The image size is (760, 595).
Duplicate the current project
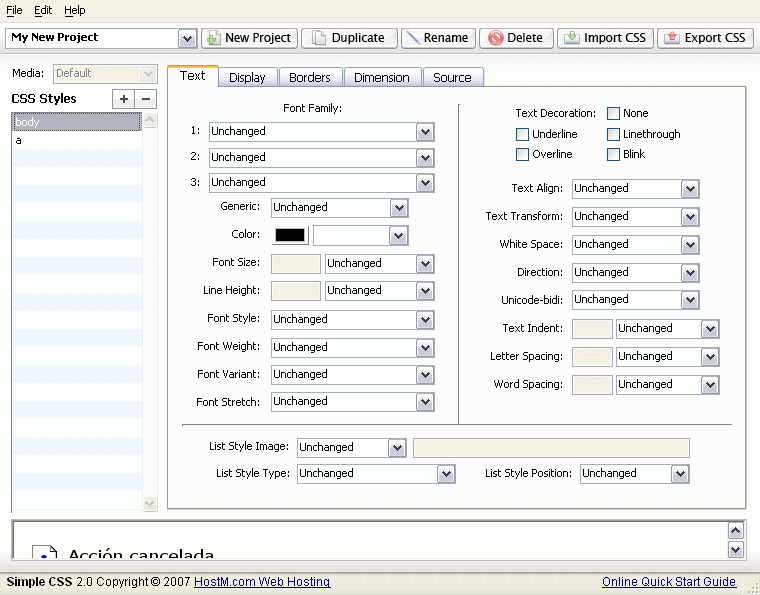349,38
